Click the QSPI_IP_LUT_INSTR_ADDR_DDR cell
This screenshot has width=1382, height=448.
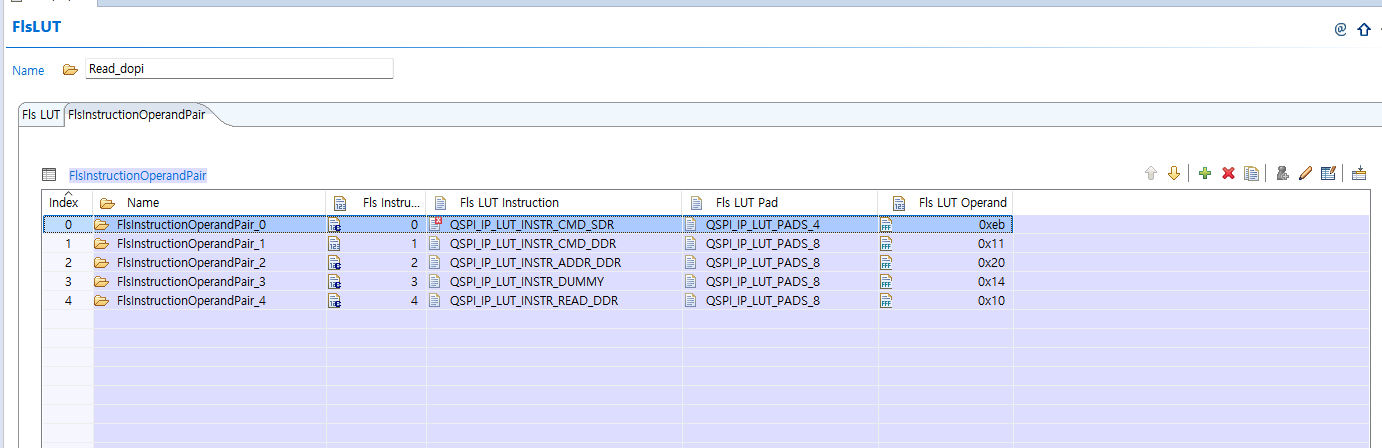(x=554, y=262)
